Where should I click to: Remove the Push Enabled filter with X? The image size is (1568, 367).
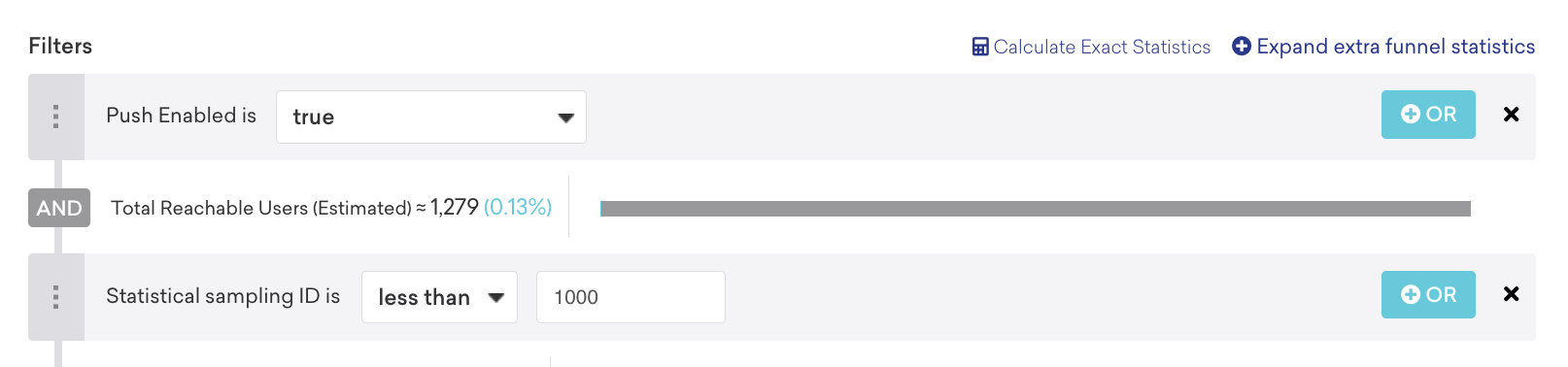point(1511,115)
